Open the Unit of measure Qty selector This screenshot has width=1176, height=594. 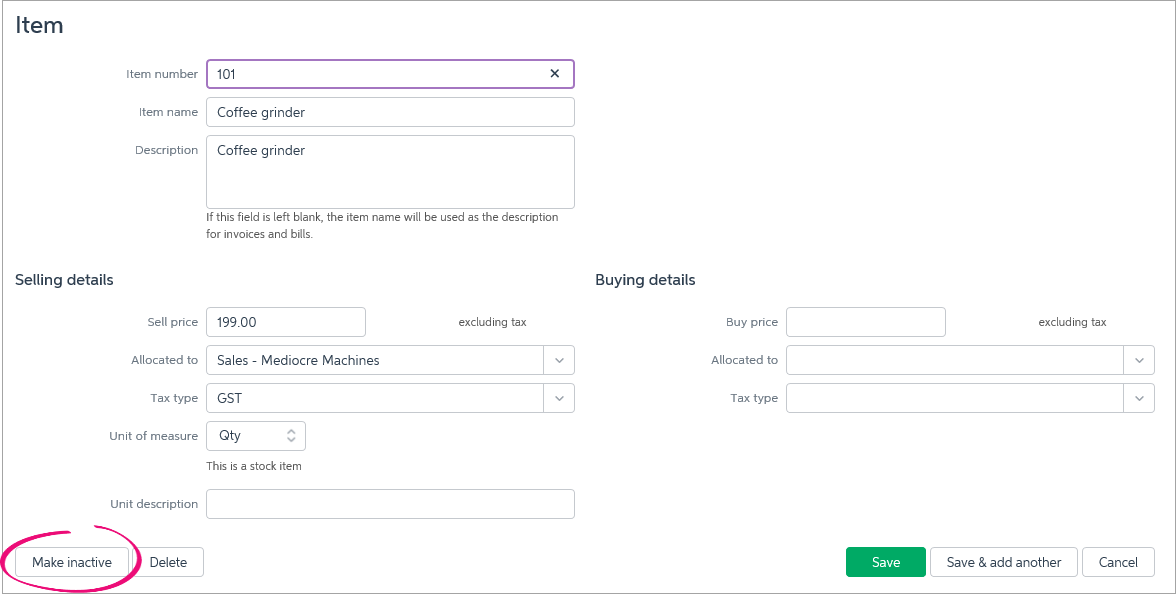point(256,436)
